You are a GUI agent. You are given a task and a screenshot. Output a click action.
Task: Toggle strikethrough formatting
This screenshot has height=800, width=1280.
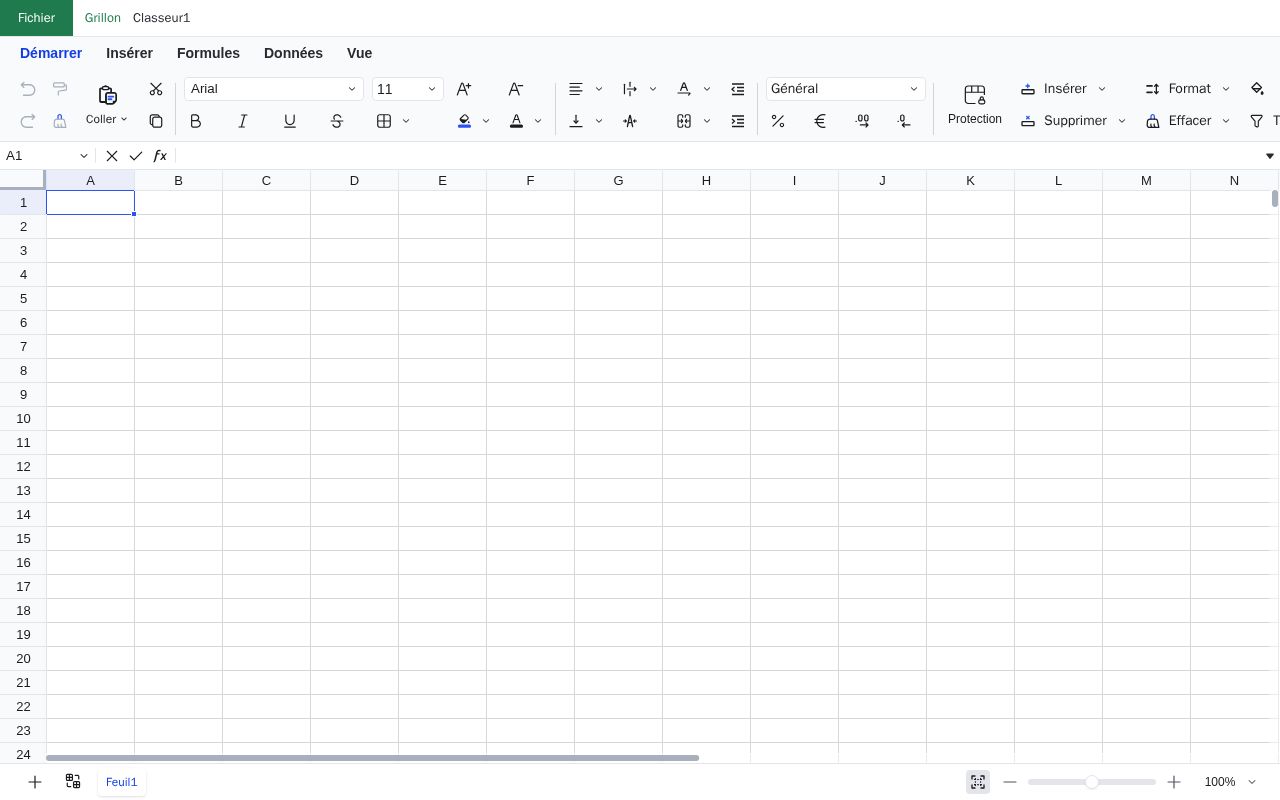[x=337, y=121]
